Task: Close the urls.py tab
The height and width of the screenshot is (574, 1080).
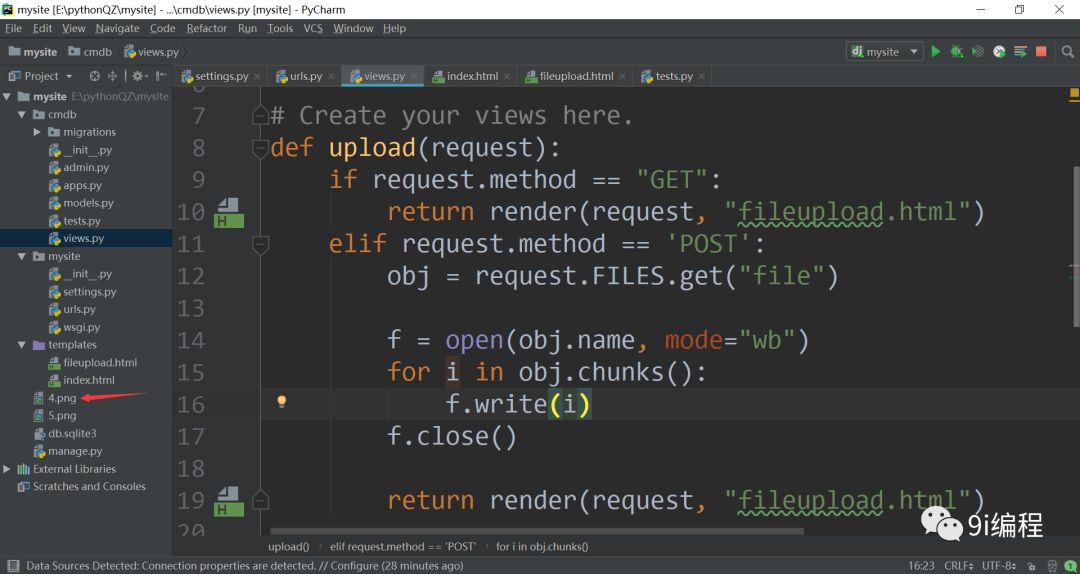Action: pyautogui.click(x=331, y=76)
